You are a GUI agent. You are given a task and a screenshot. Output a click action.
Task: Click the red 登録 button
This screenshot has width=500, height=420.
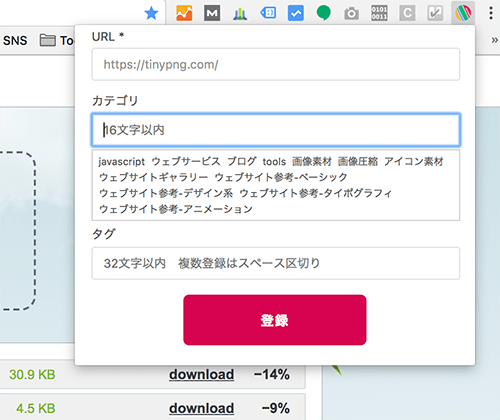pyautogui.click(x=275, y=320)
